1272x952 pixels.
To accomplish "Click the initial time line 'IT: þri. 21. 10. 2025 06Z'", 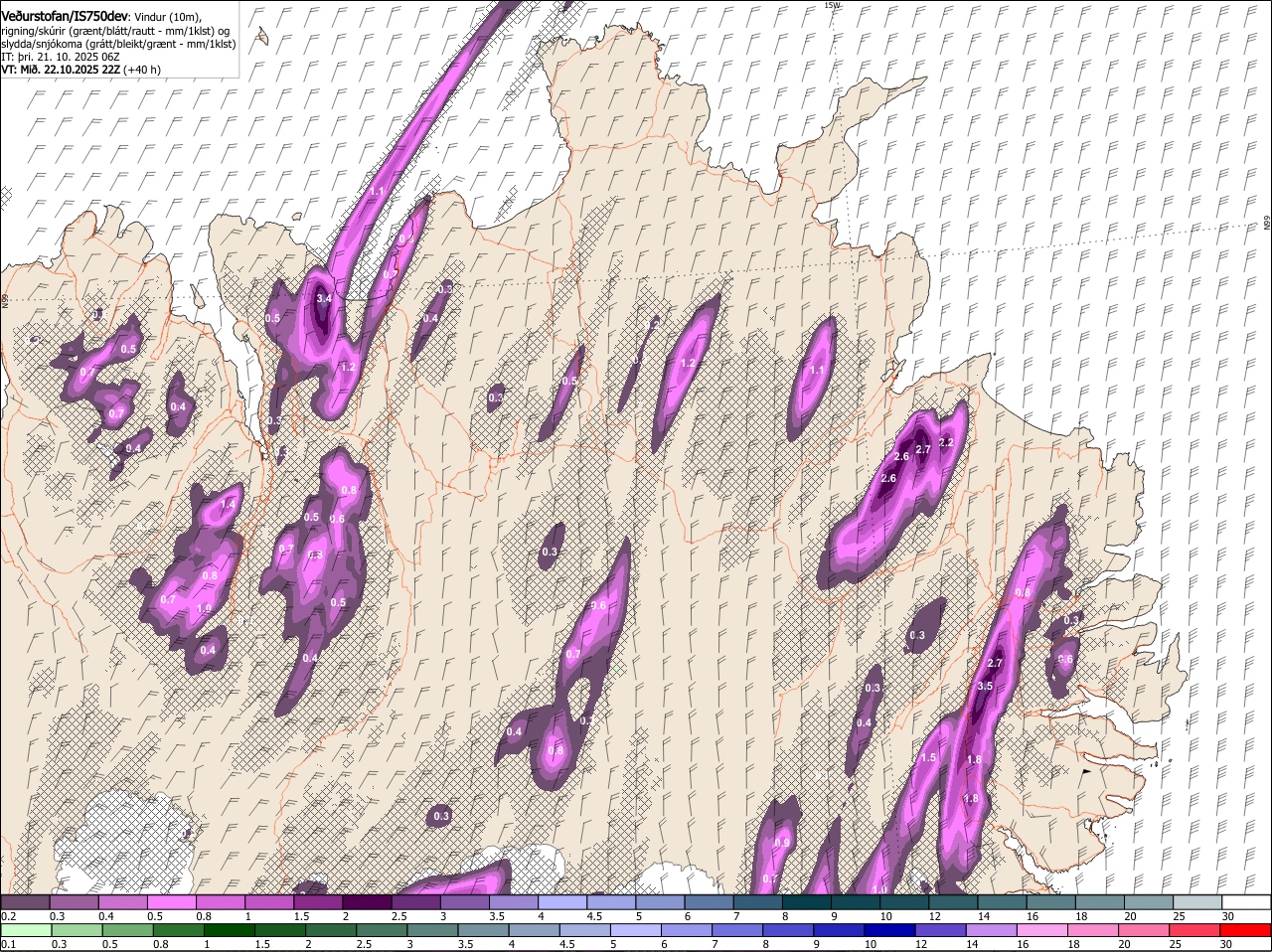I will [x=60, y=57].
